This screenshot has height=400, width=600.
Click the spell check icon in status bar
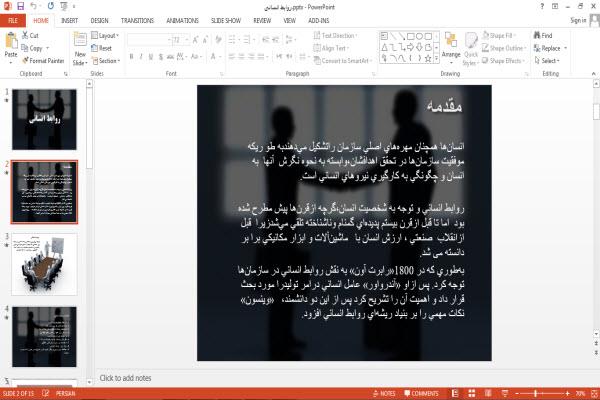pyautogui.click(x=46, y=393)
